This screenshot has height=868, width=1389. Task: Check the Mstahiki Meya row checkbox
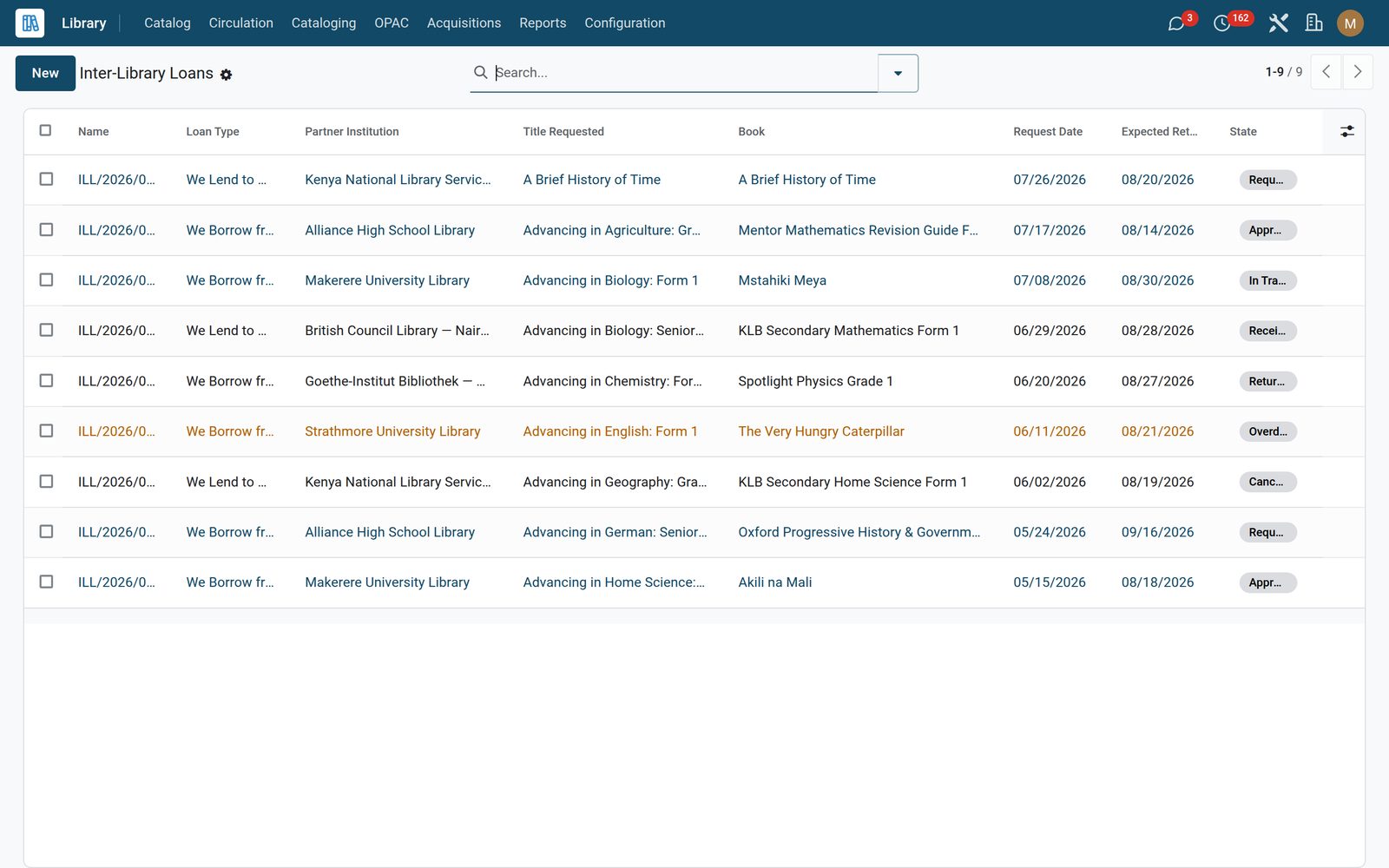coord(46,279)
